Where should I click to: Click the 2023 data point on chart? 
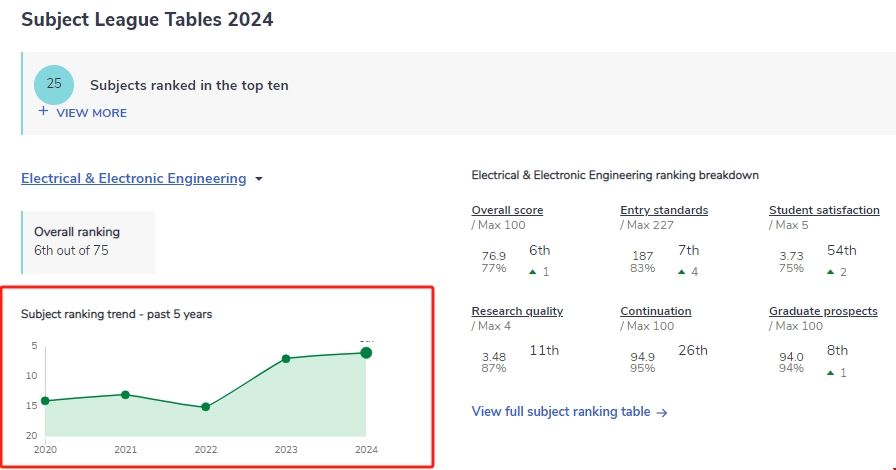click(x=286, y=358)
